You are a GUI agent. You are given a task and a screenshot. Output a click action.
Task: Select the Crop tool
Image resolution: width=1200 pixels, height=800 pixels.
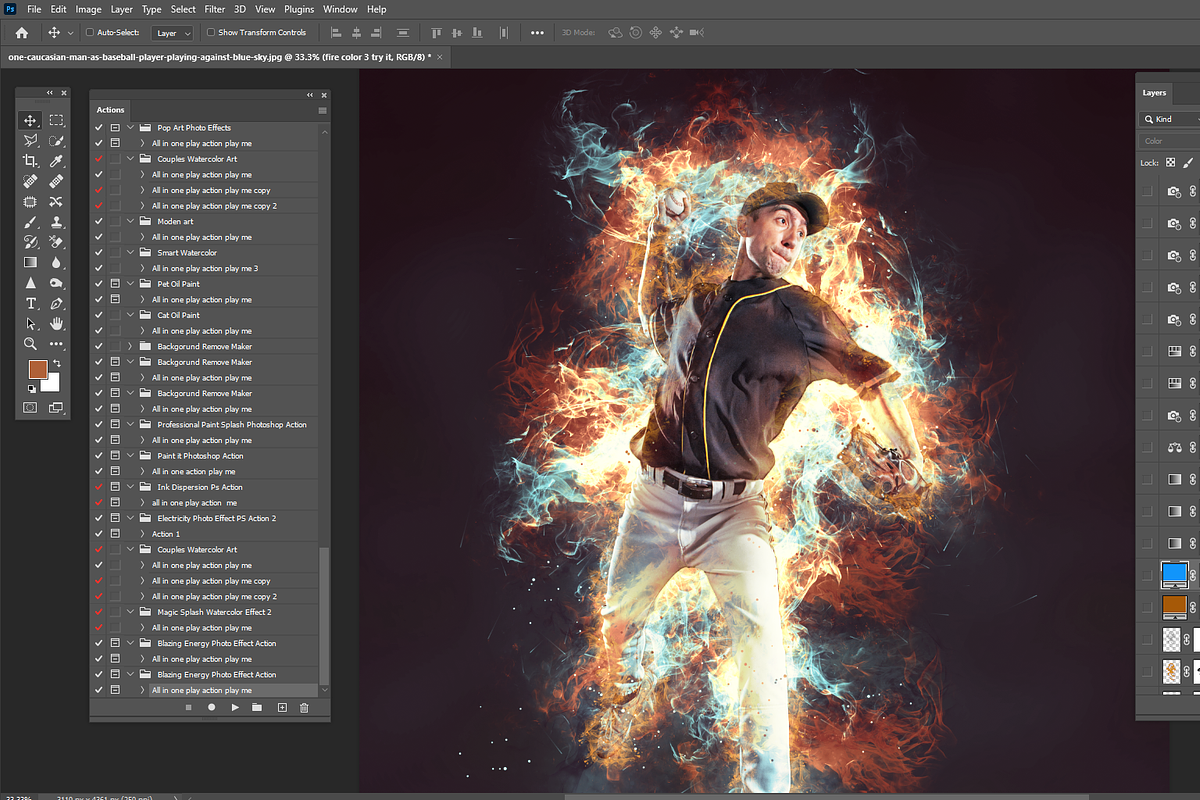(30, 161)
